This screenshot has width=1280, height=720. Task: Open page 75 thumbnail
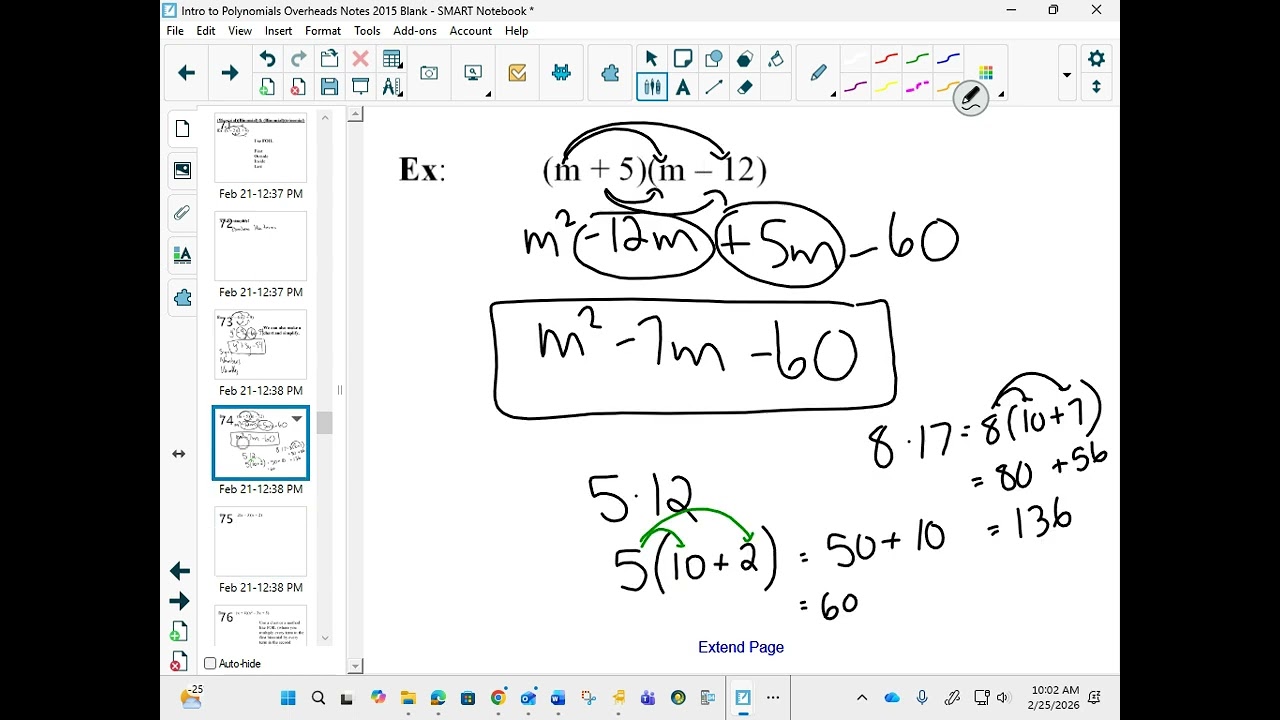261,542
